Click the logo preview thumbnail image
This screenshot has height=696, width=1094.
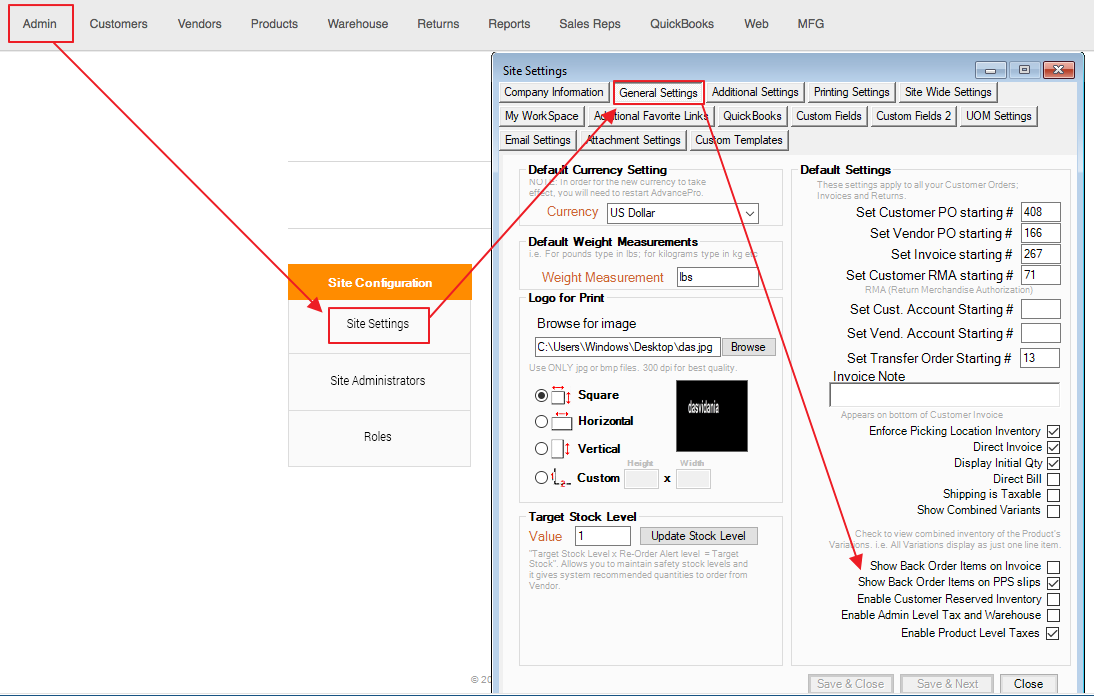point(711,415)
